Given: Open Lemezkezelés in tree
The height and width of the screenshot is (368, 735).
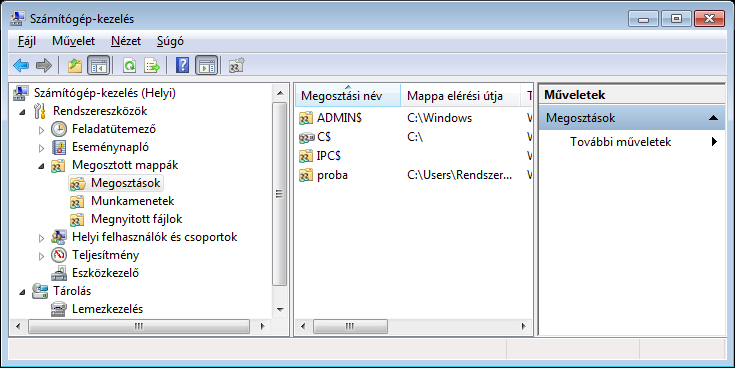Looking at the screenshot, I should (107, 309).
